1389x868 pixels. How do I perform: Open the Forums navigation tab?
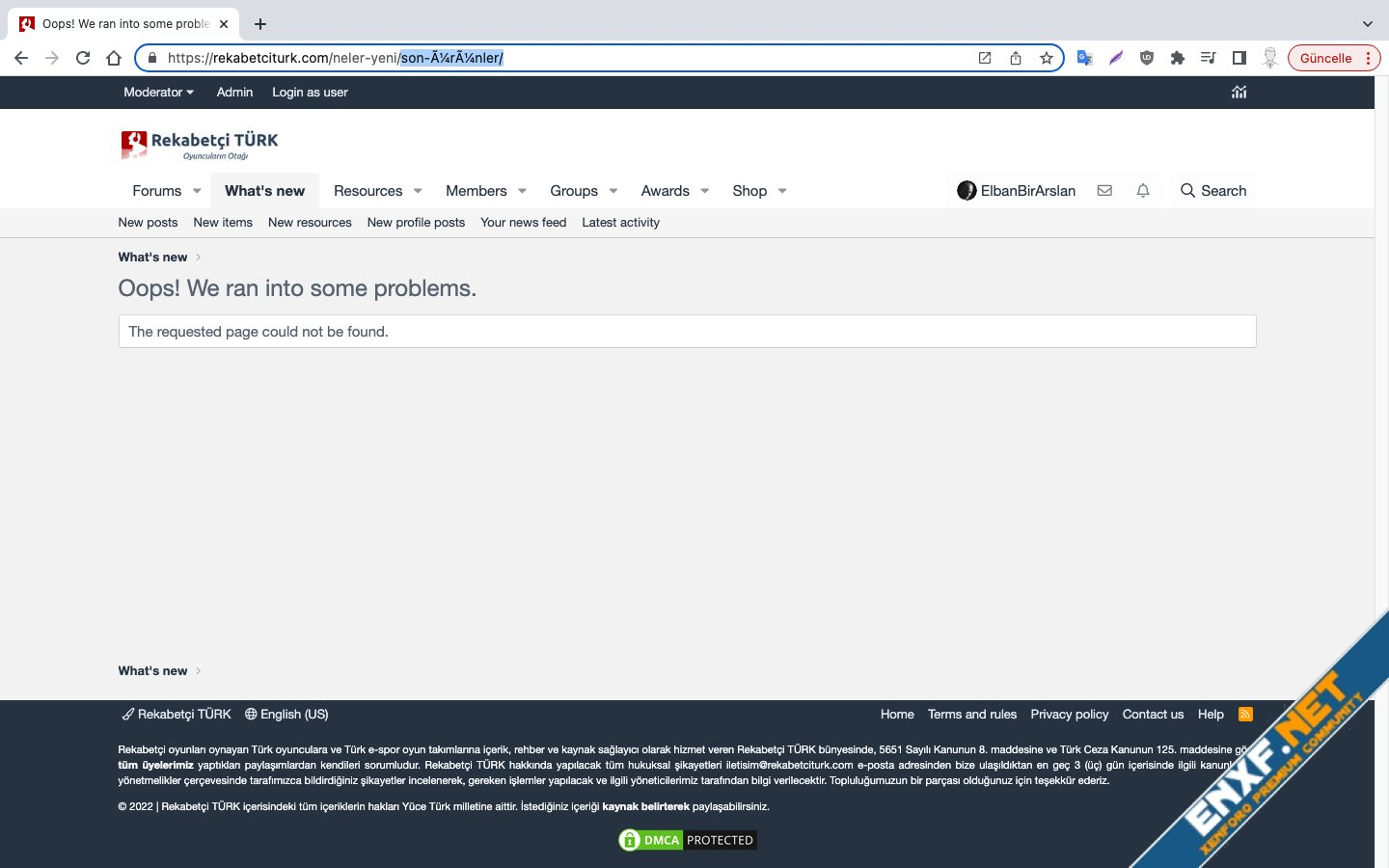click(157, 191)
